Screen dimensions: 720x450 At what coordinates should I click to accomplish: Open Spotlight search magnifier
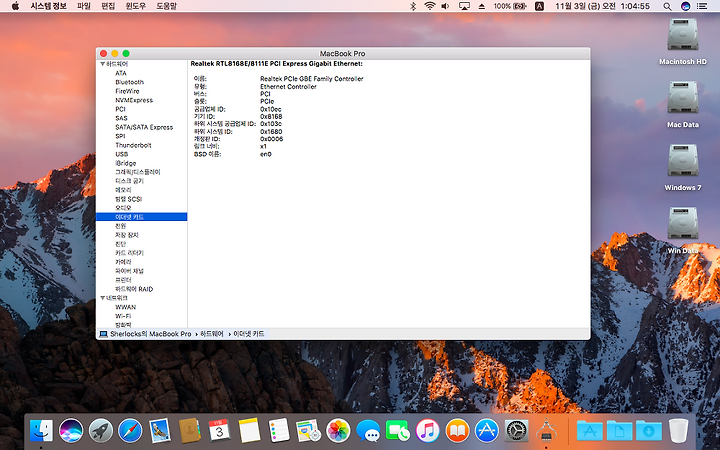[667, 6]
